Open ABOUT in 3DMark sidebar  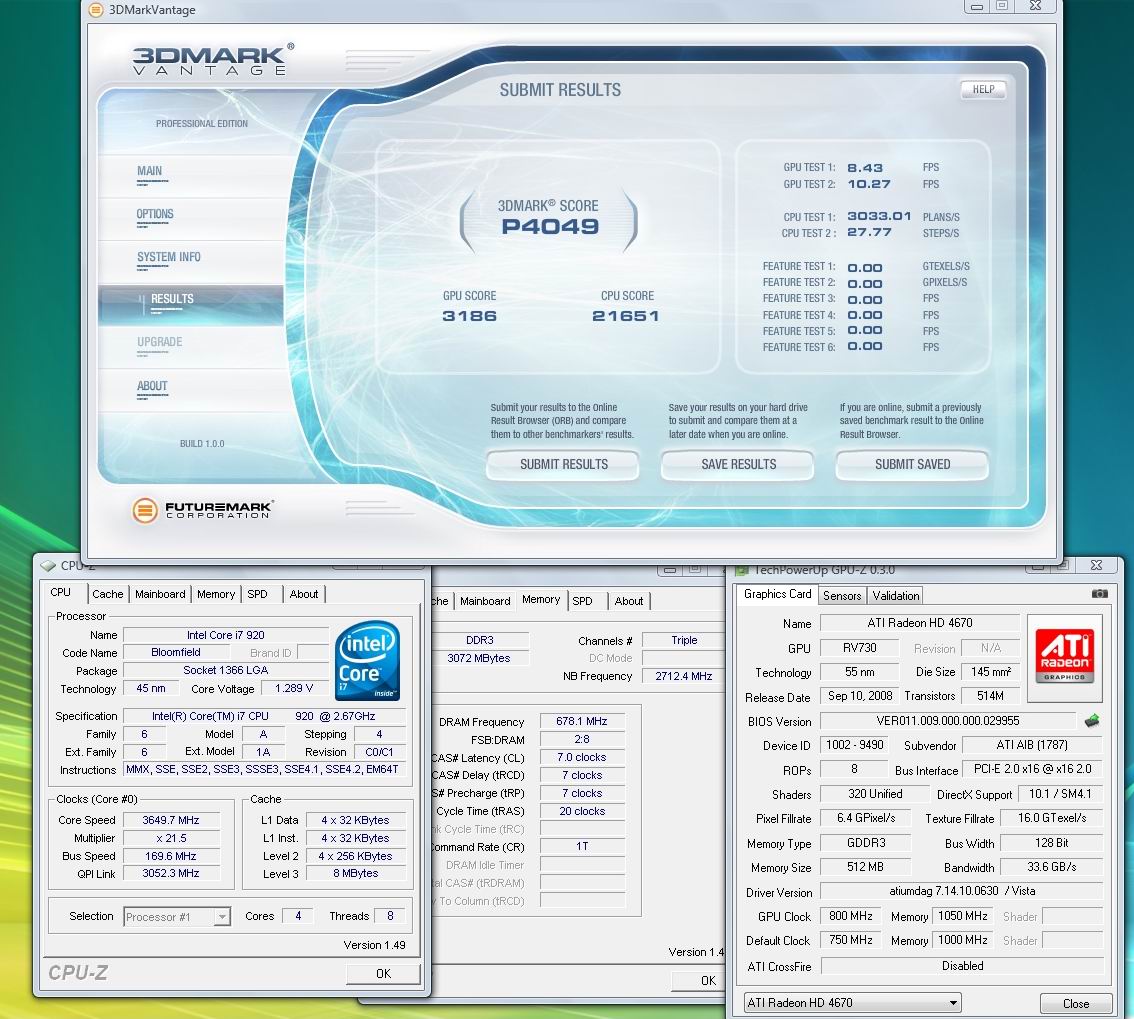pyautogui.click(x=152, y=386)
